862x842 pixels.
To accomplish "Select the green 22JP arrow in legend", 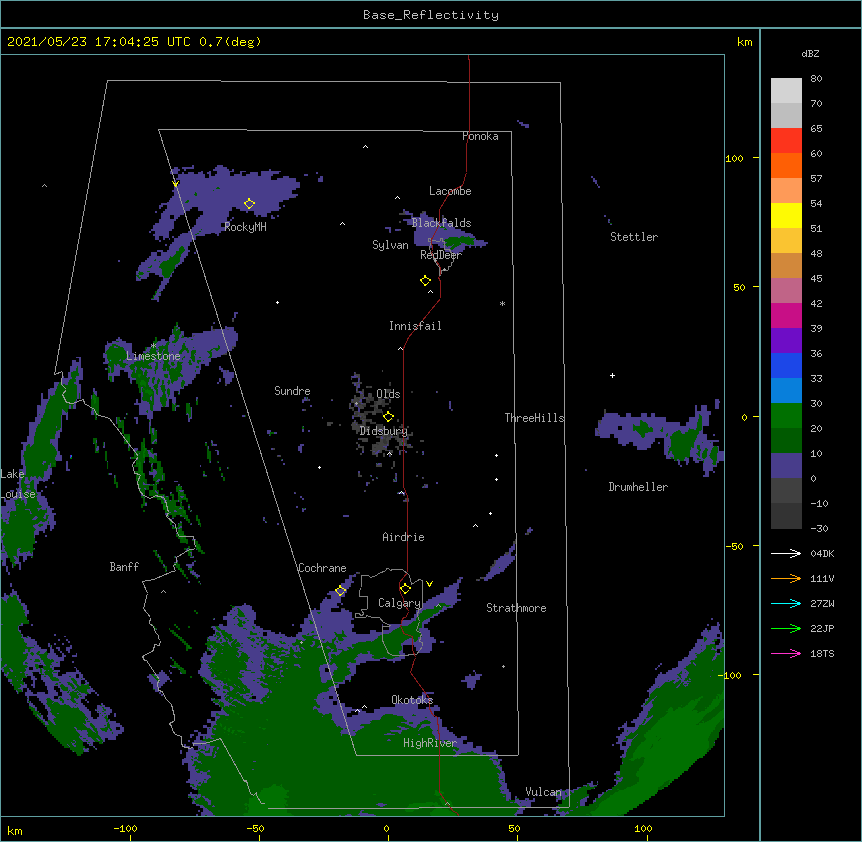I will pos(786,628).
